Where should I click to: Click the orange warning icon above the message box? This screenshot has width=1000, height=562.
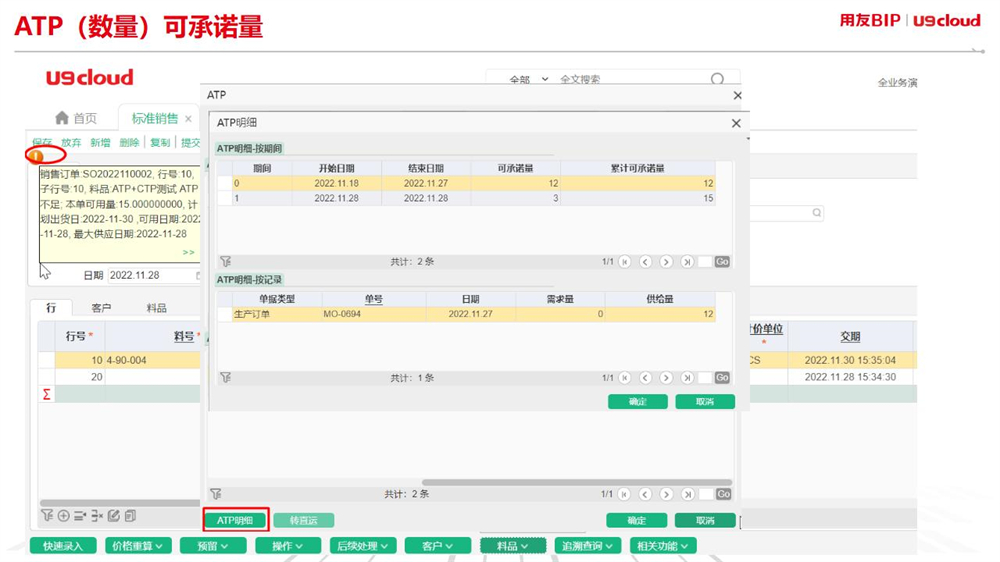tap(36, 155)
